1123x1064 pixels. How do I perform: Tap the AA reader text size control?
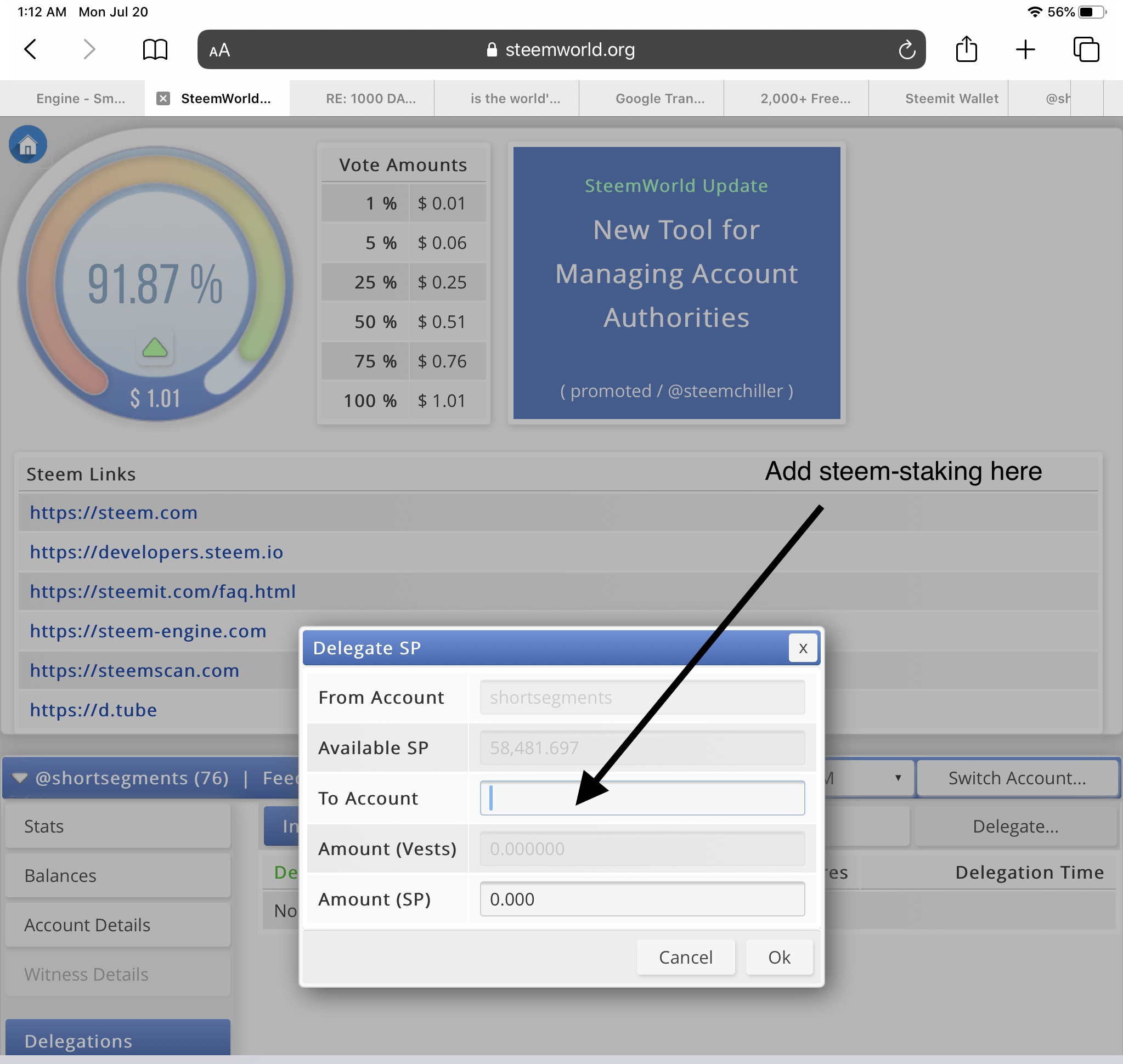pyautogui.click(x=219, y=50)
